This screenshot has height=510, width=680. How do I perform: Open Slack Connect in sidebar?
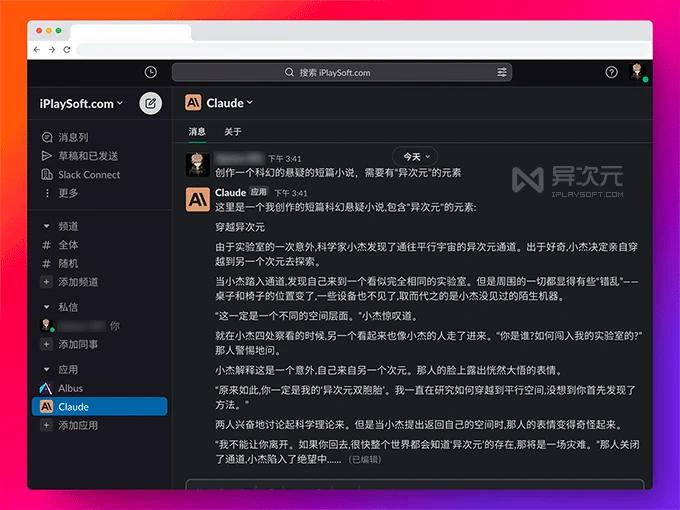click(81, 174)
